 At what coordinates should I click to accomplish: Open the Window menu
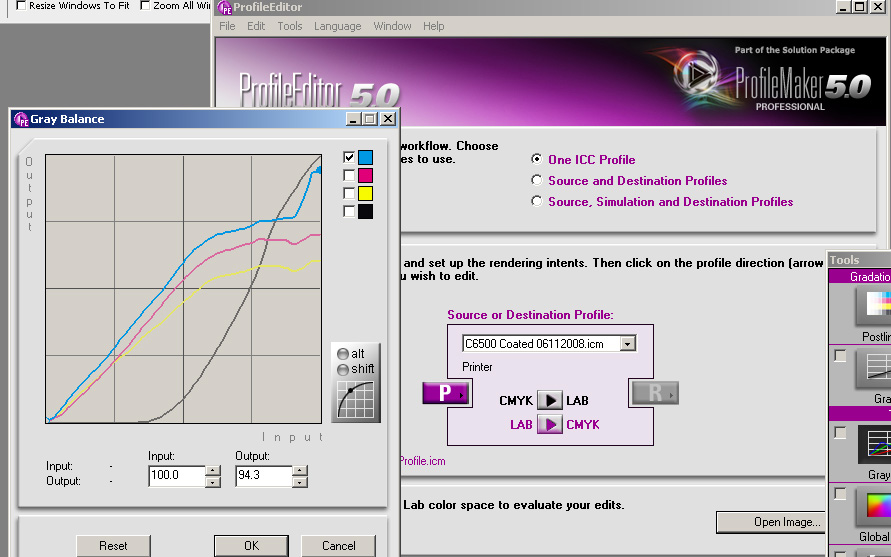(392, 26)
